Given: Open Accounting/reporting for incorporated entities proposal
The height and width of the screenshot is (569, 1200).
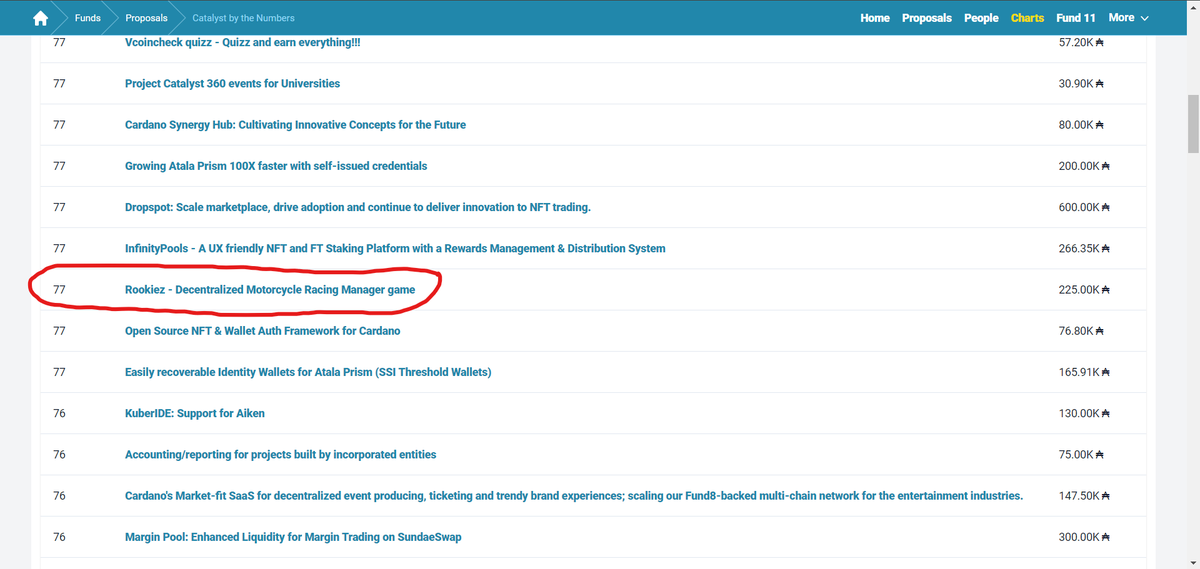Looking at the screenshot, I should (281, 454).
